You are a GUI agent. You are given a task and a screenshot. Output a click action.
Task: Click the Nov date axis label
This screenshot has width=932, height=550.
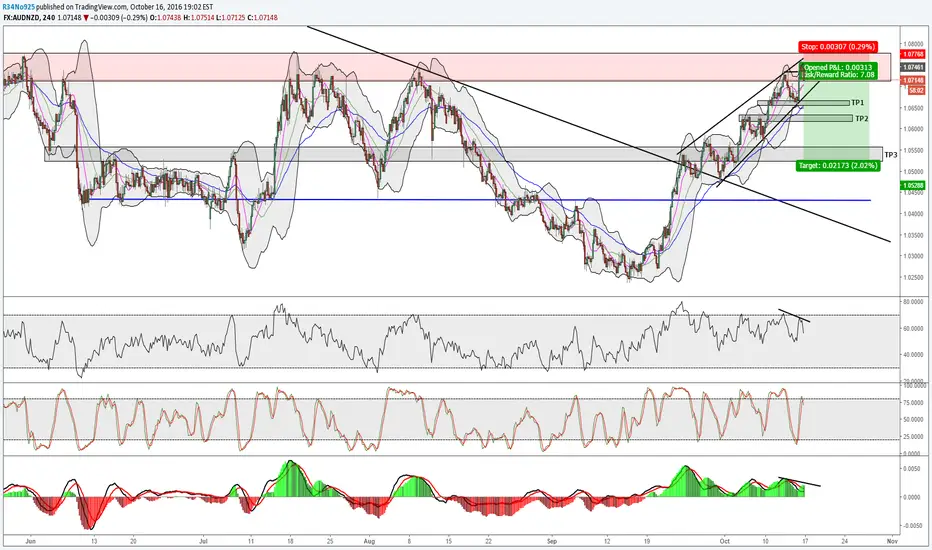point(892,542)
